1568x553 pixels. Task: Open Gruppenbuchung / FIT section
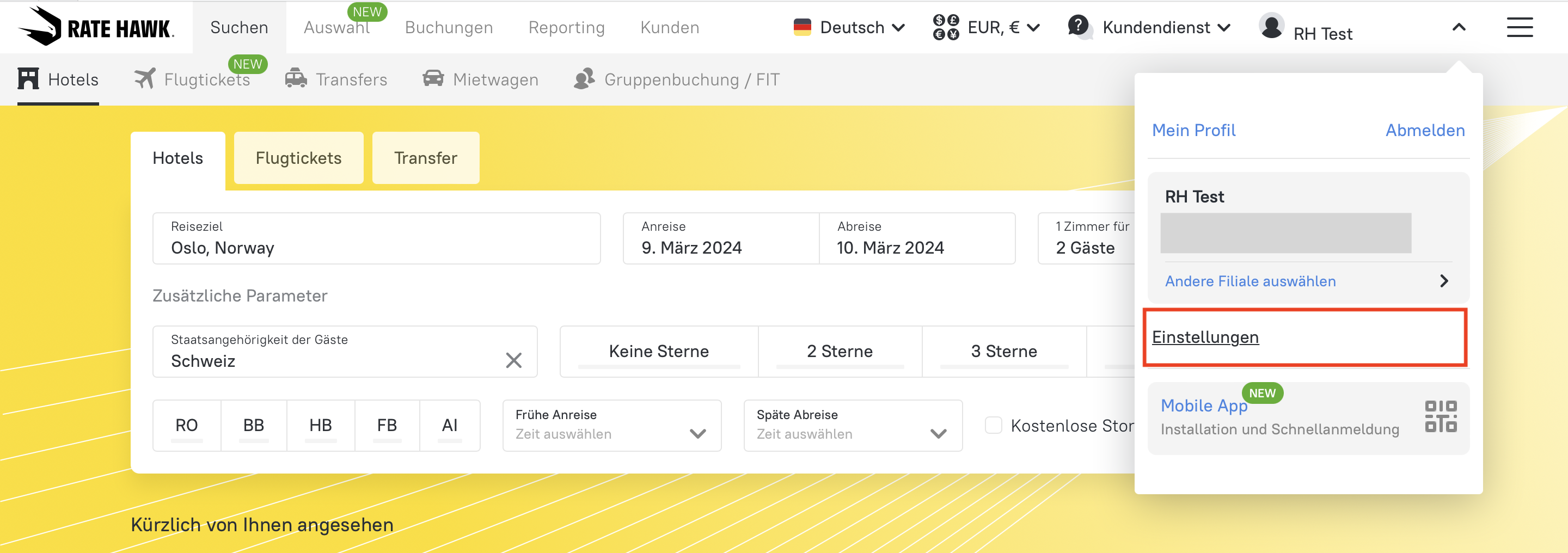coord(676,79)
